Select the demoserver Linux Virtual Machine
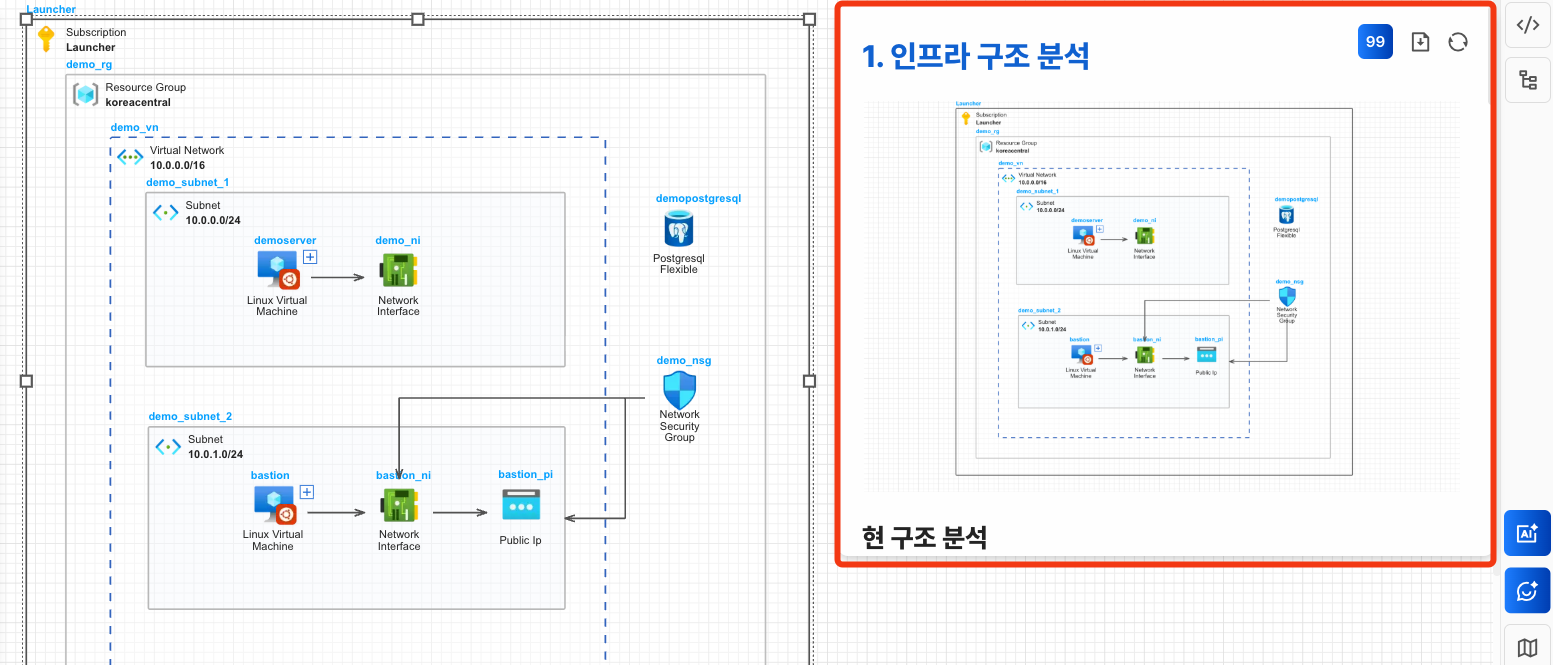The width and height of the screenshot is (1553, 665). pos(277,271)
